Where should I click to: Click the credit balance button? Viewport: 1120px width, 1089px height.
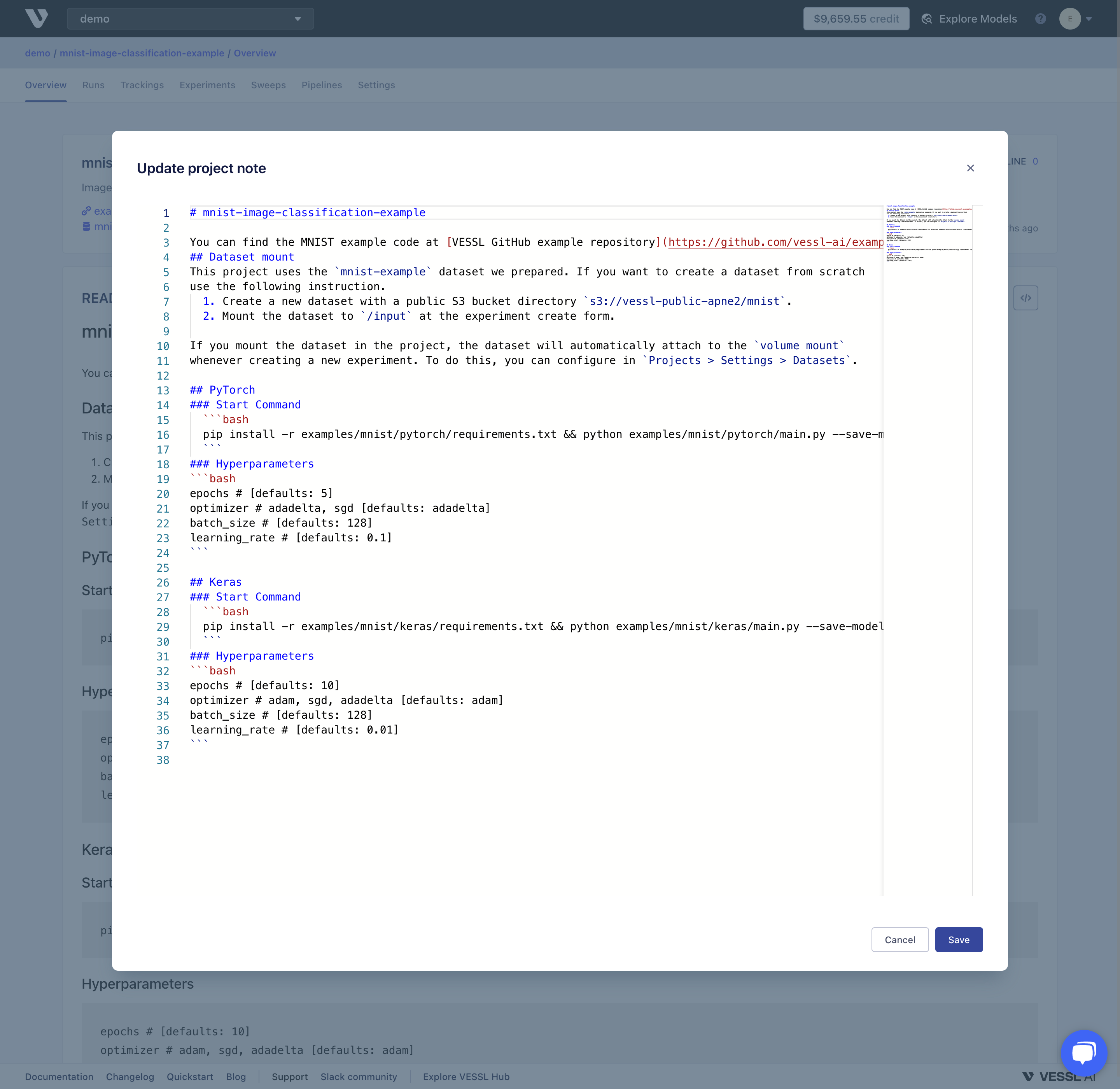[856, 19]
